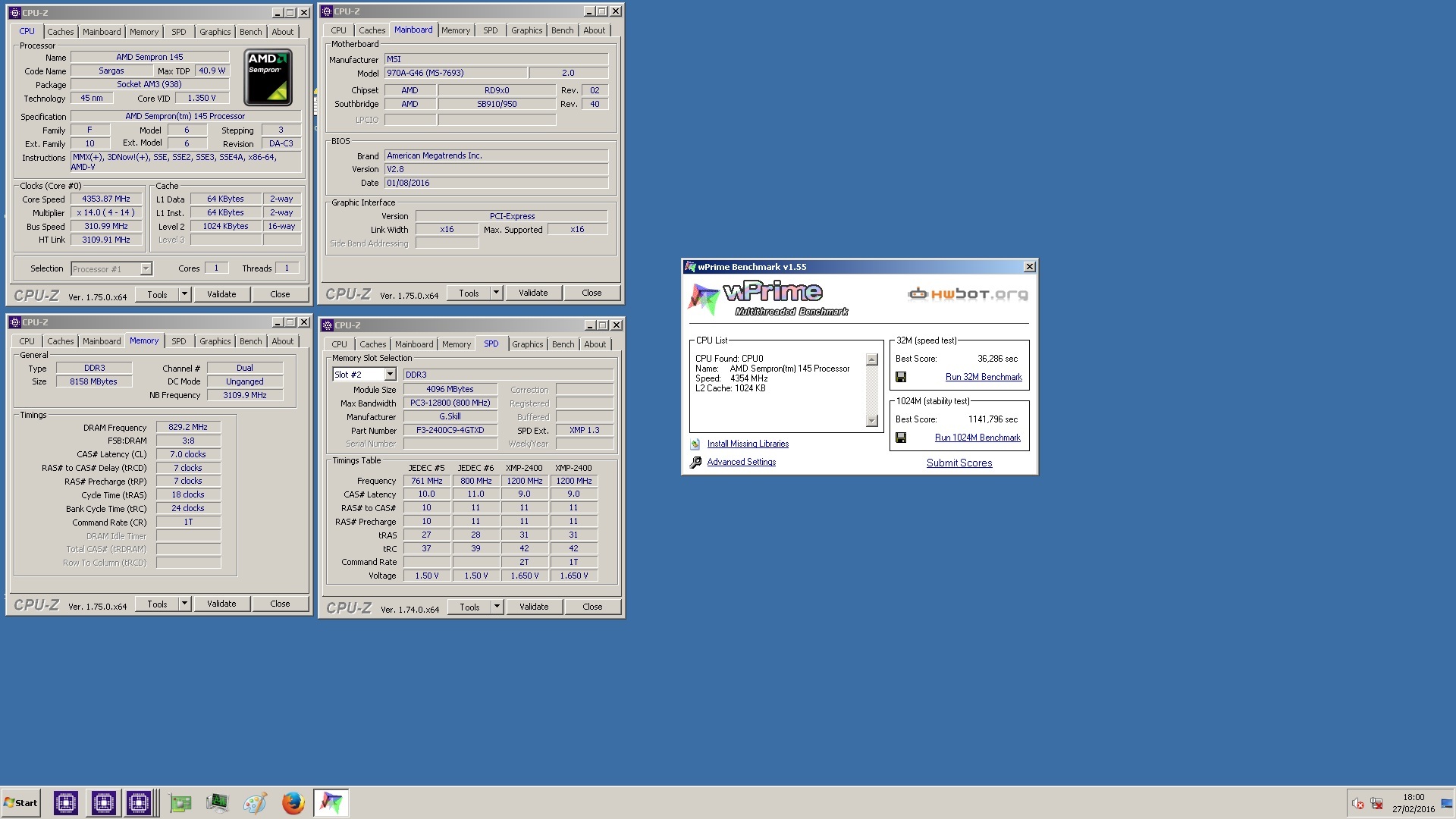Open the Start menu
The height and width of the screenshot is (819, 1456).
coord(20,803)
